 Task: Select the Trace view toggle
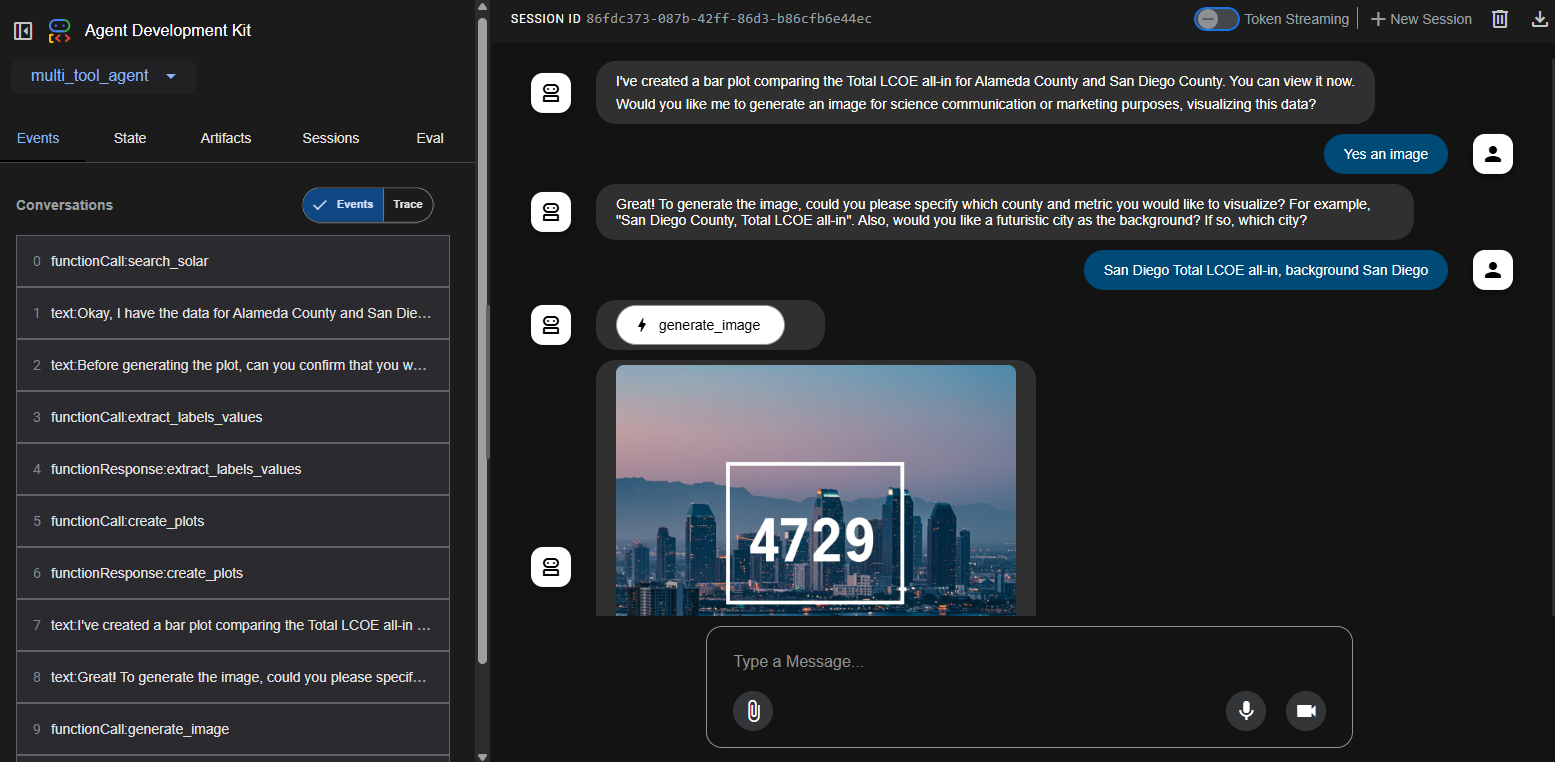tap(408, 205)
